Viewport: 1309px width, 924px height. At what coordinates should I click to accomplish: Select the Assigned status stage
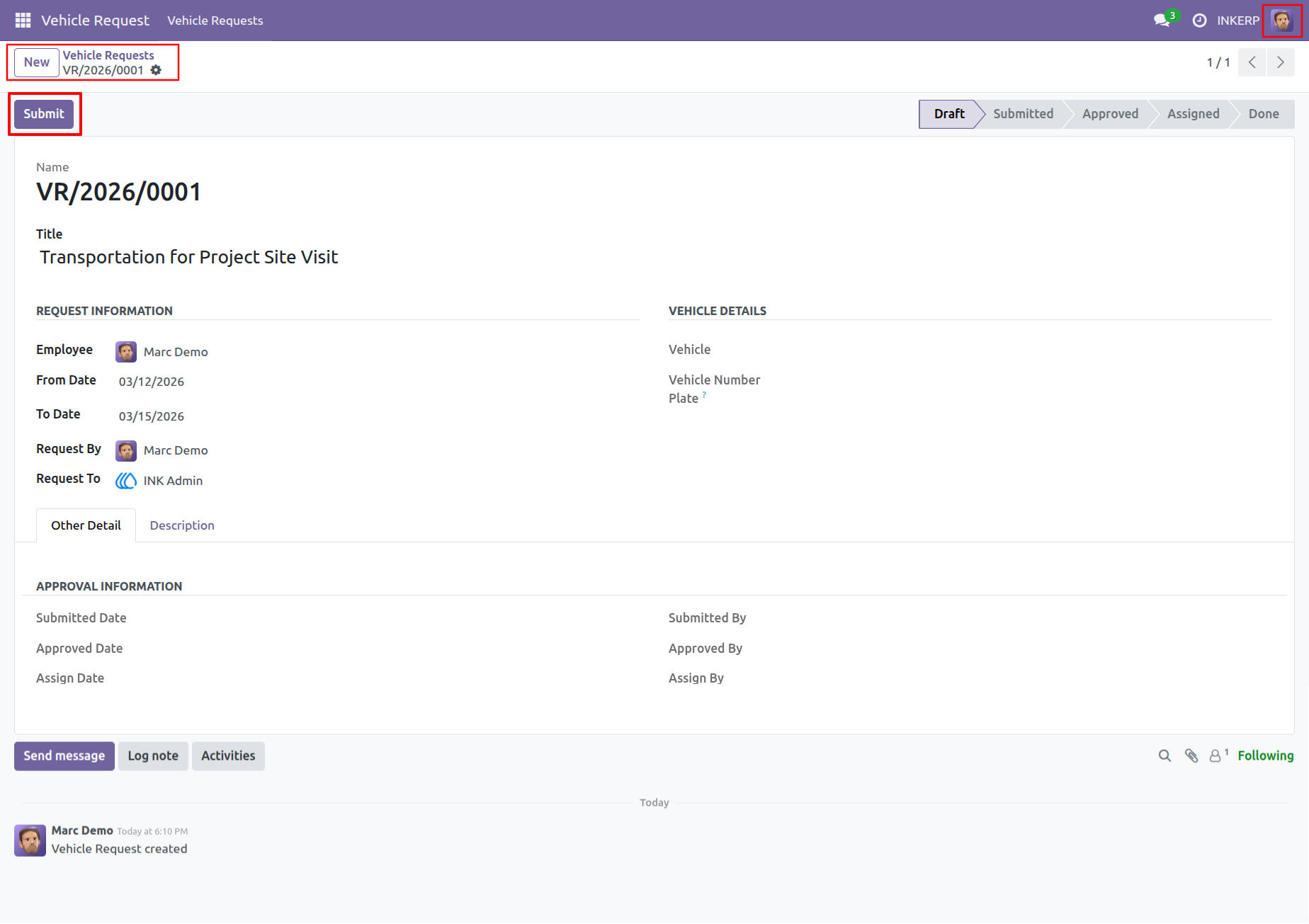click(1194, 114)
